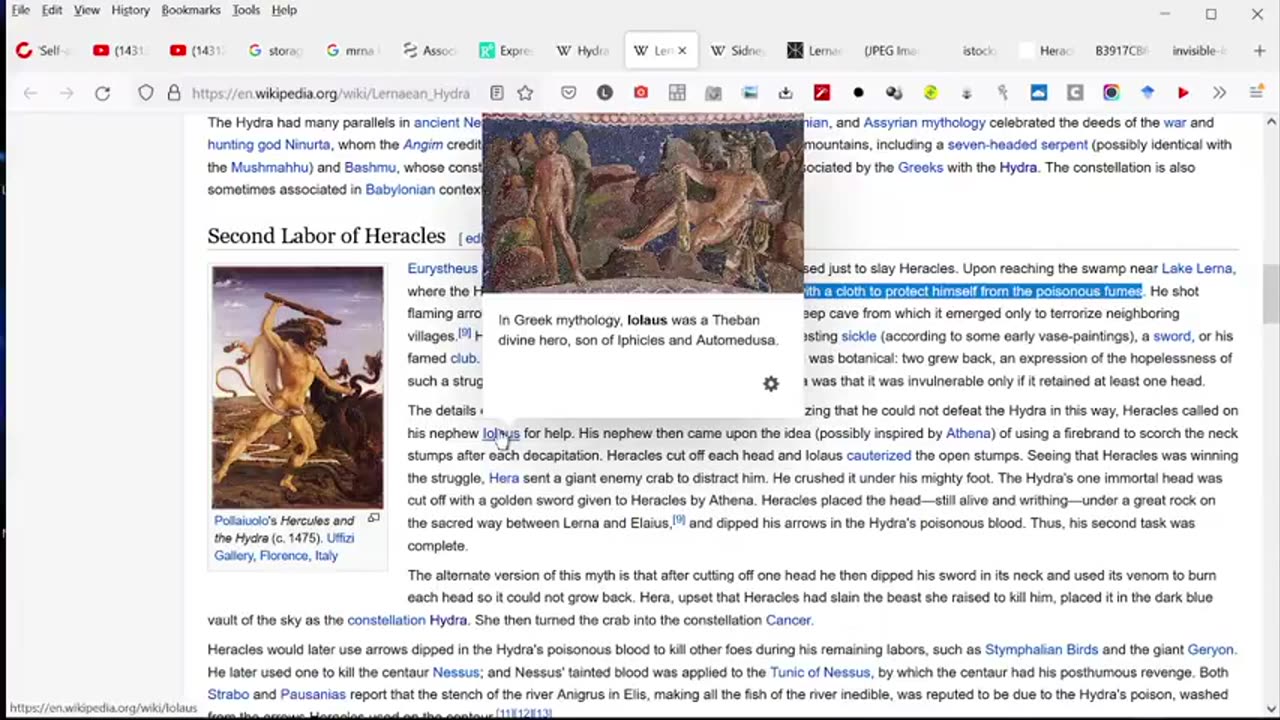
Task: Open the Tools menu
Action: tap(246, 10)
